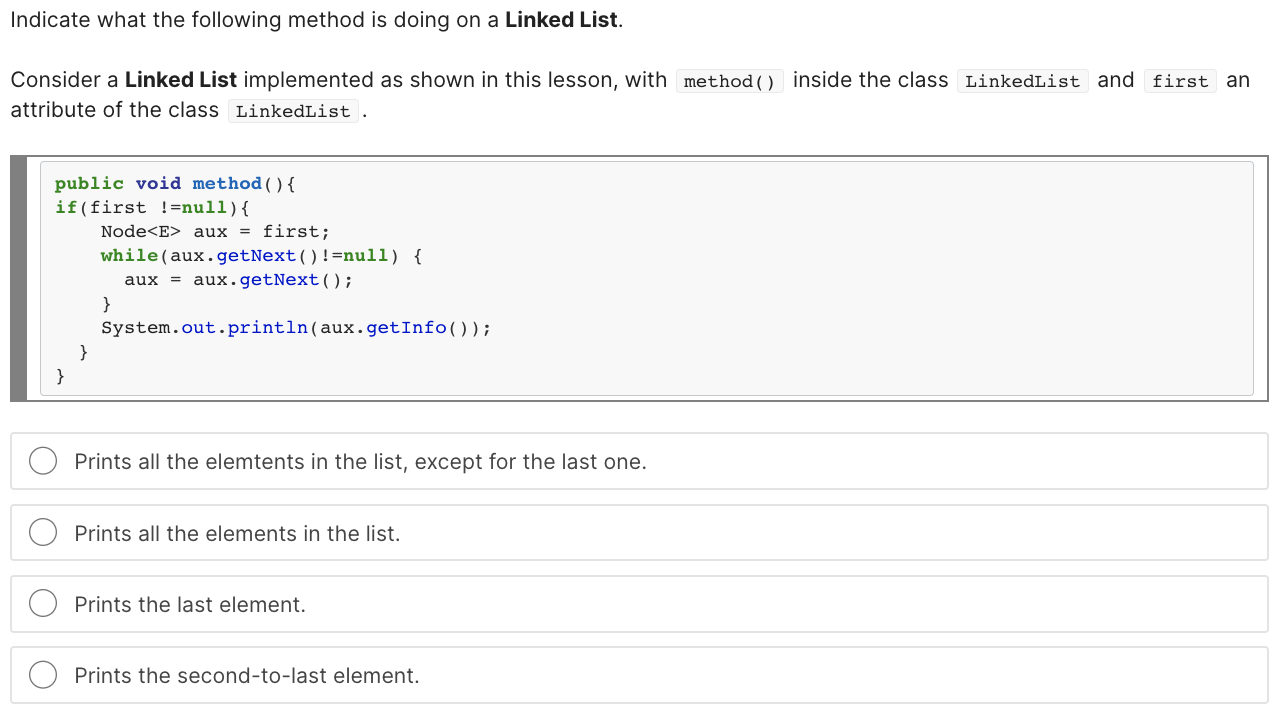This screenshot has height=712, width=1284.
Task: Click the 'LinkedList' code label after 'attribute of the class'
Action: coord(293,112)
